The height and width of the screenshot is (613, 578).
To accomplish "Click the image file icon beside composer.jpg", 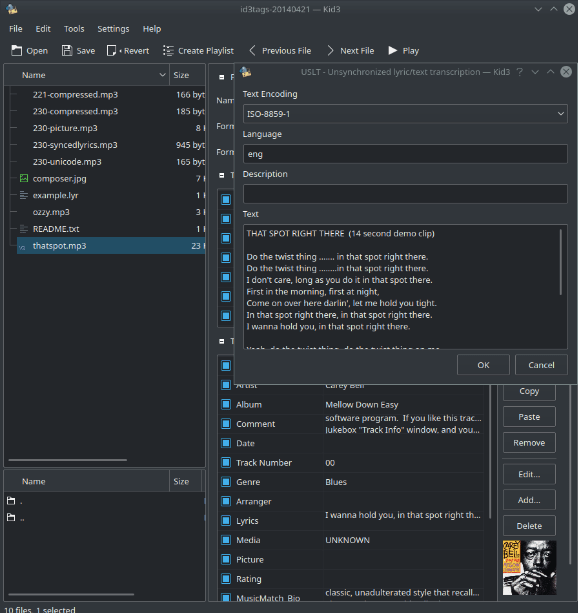I will 24,178.
